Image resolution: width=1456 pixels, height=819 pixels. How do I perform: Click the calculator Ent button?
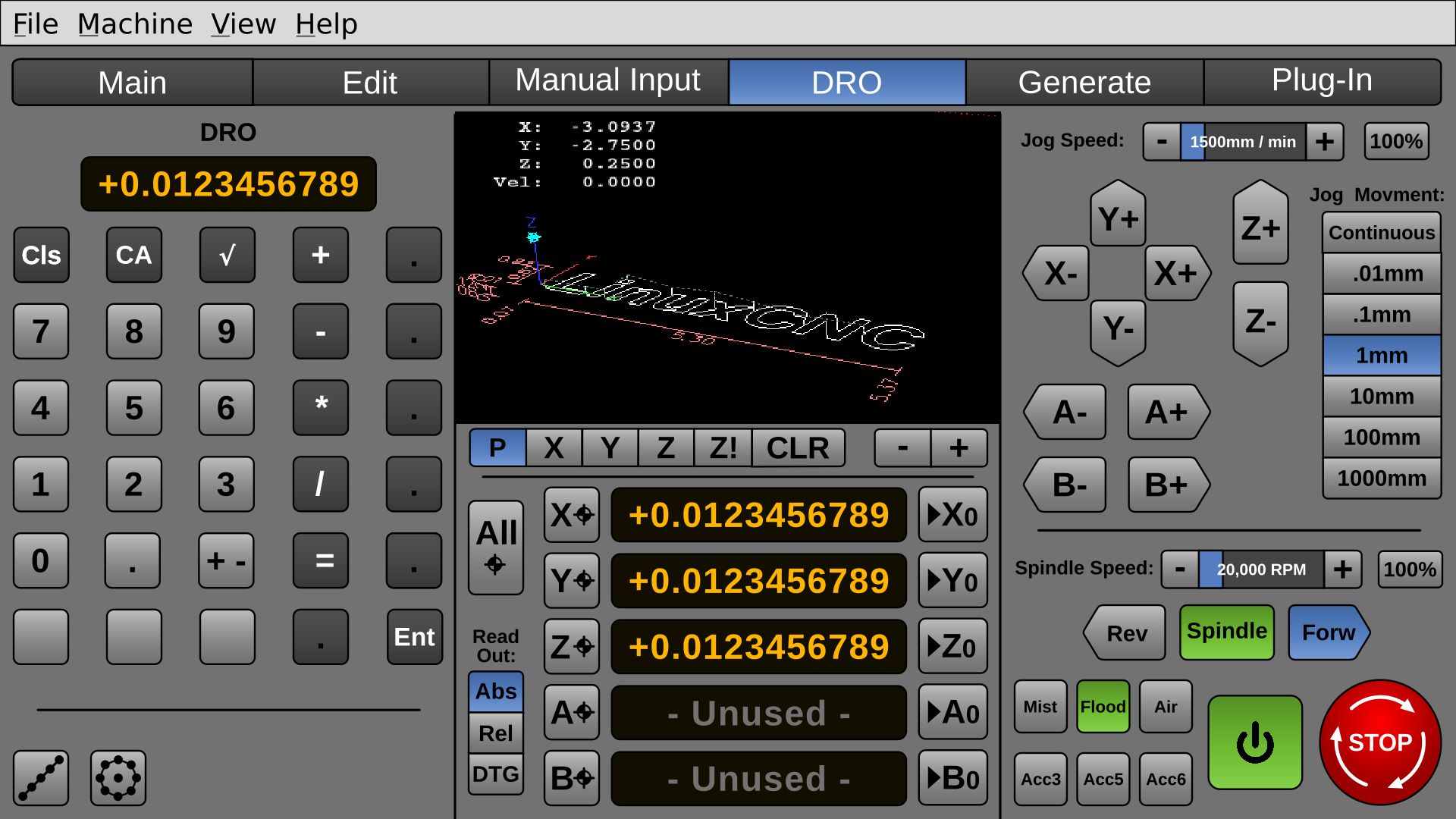pos(414,637)
